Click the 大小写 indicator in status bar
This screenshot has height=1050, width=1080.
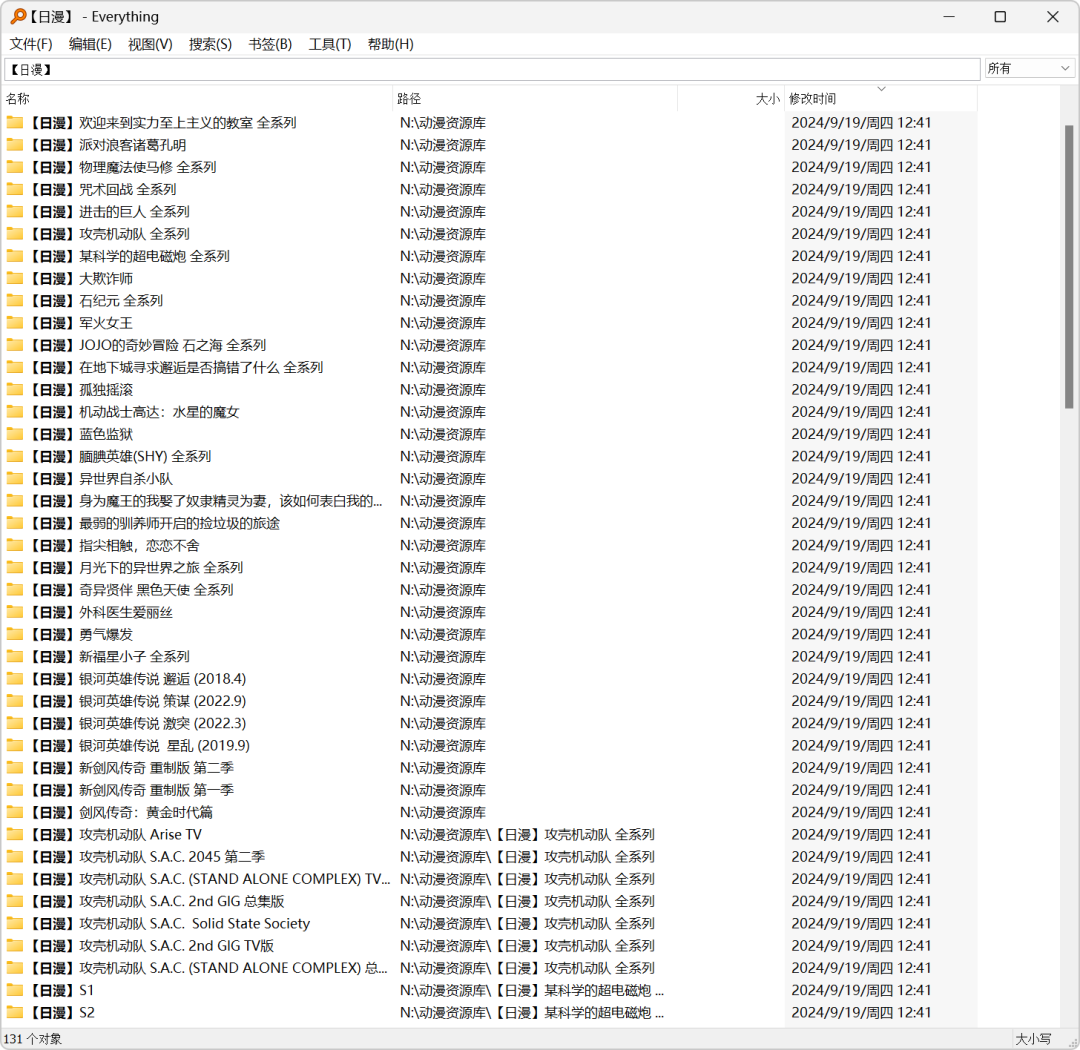coord(1033,1039)
